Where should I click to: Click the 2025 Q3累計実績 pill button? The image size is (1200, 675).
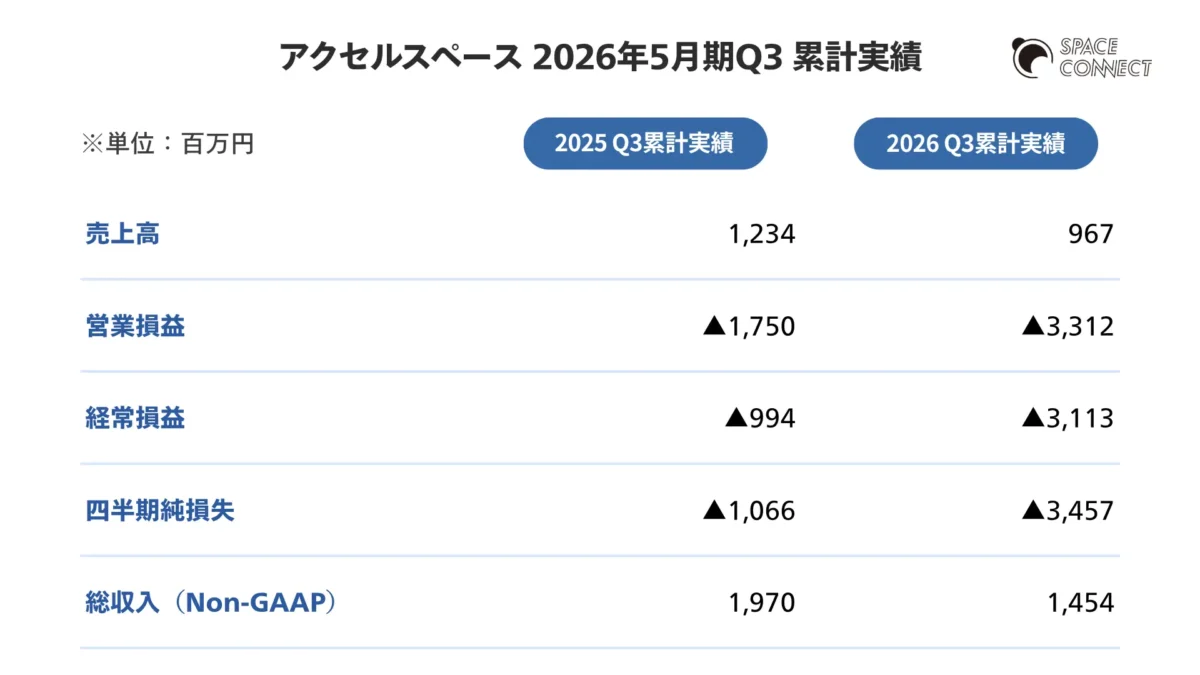tap(645, 143)
